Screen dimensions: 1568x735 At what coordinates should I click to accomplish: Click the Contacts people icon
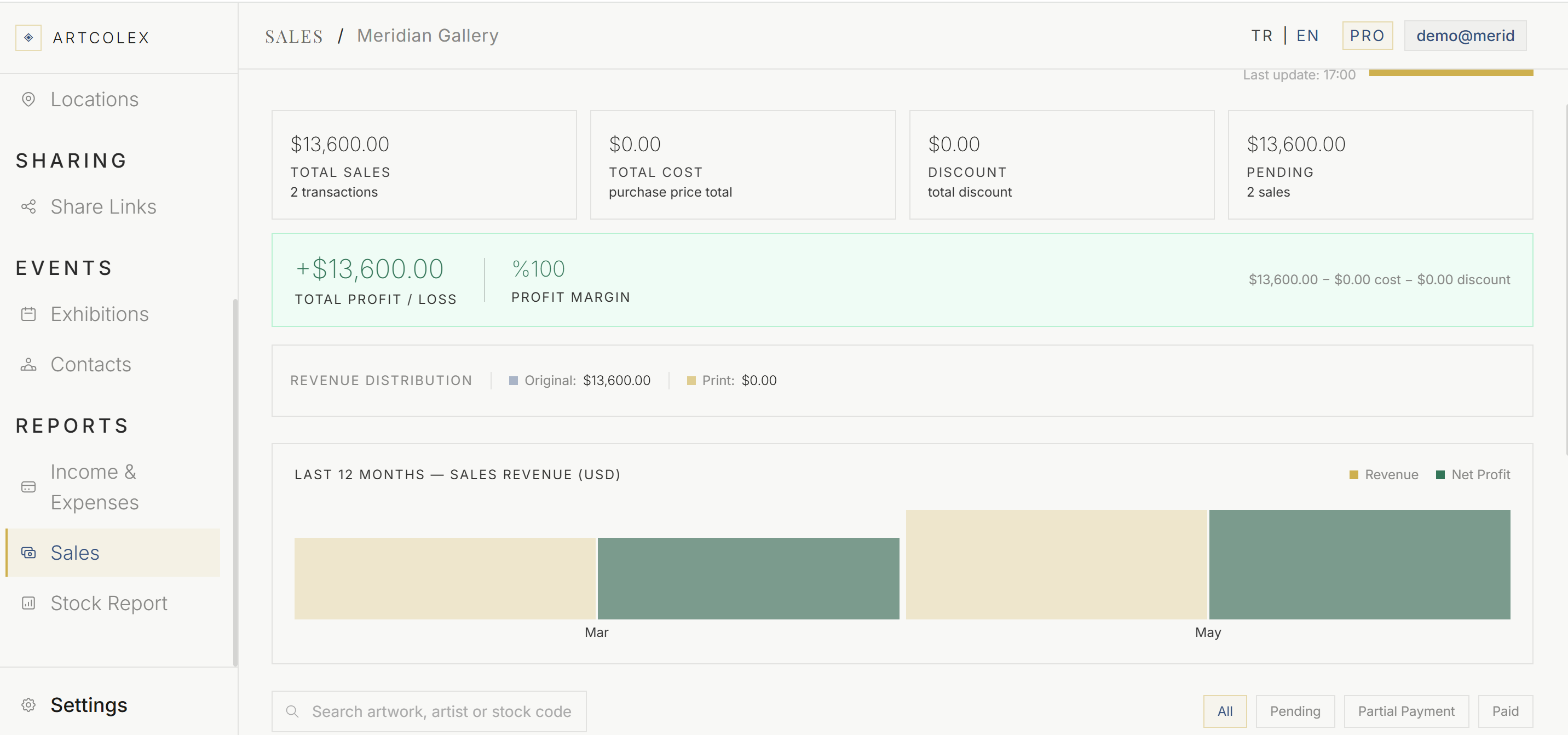coord(28,365)
